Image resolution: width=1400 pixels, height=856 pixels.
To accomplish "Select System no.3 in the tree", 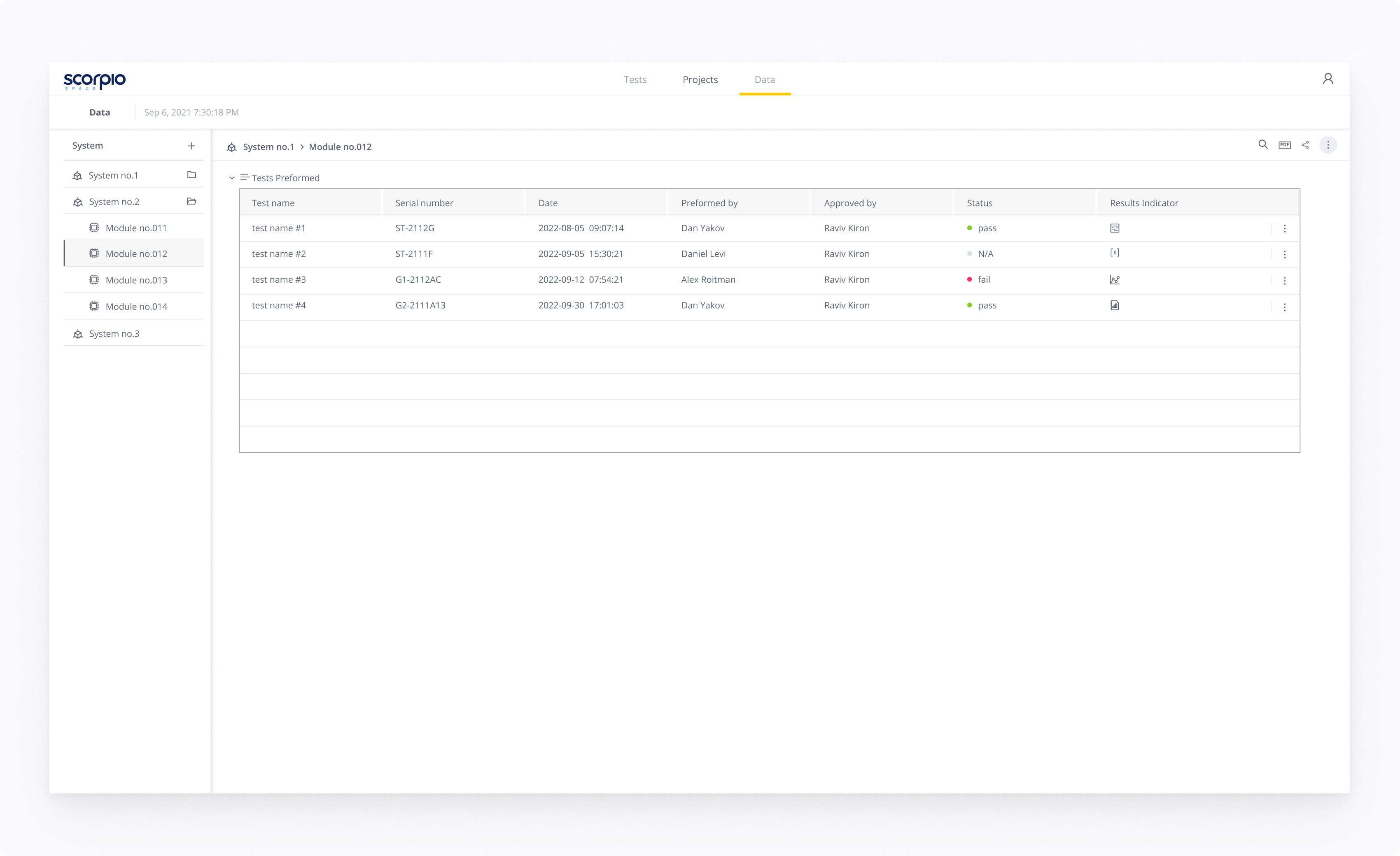I will pos(133,333).
